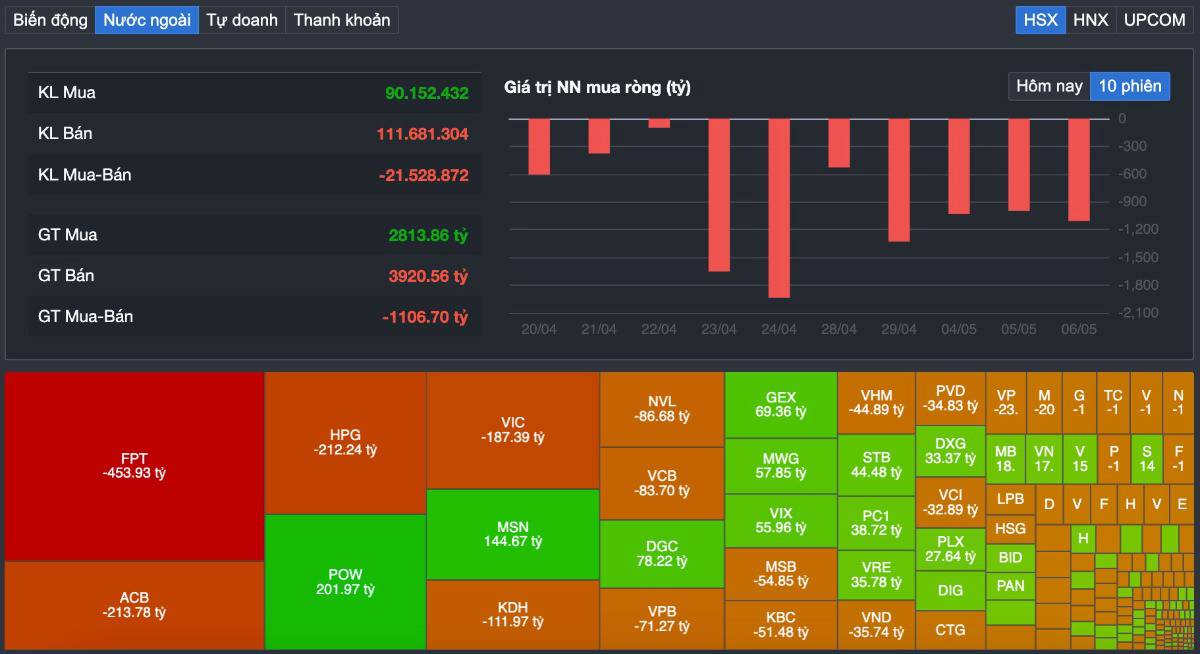Click the 05/05 net-buy bar
The height and width of the screenshot is (654, 1200).
point(1019,164)
